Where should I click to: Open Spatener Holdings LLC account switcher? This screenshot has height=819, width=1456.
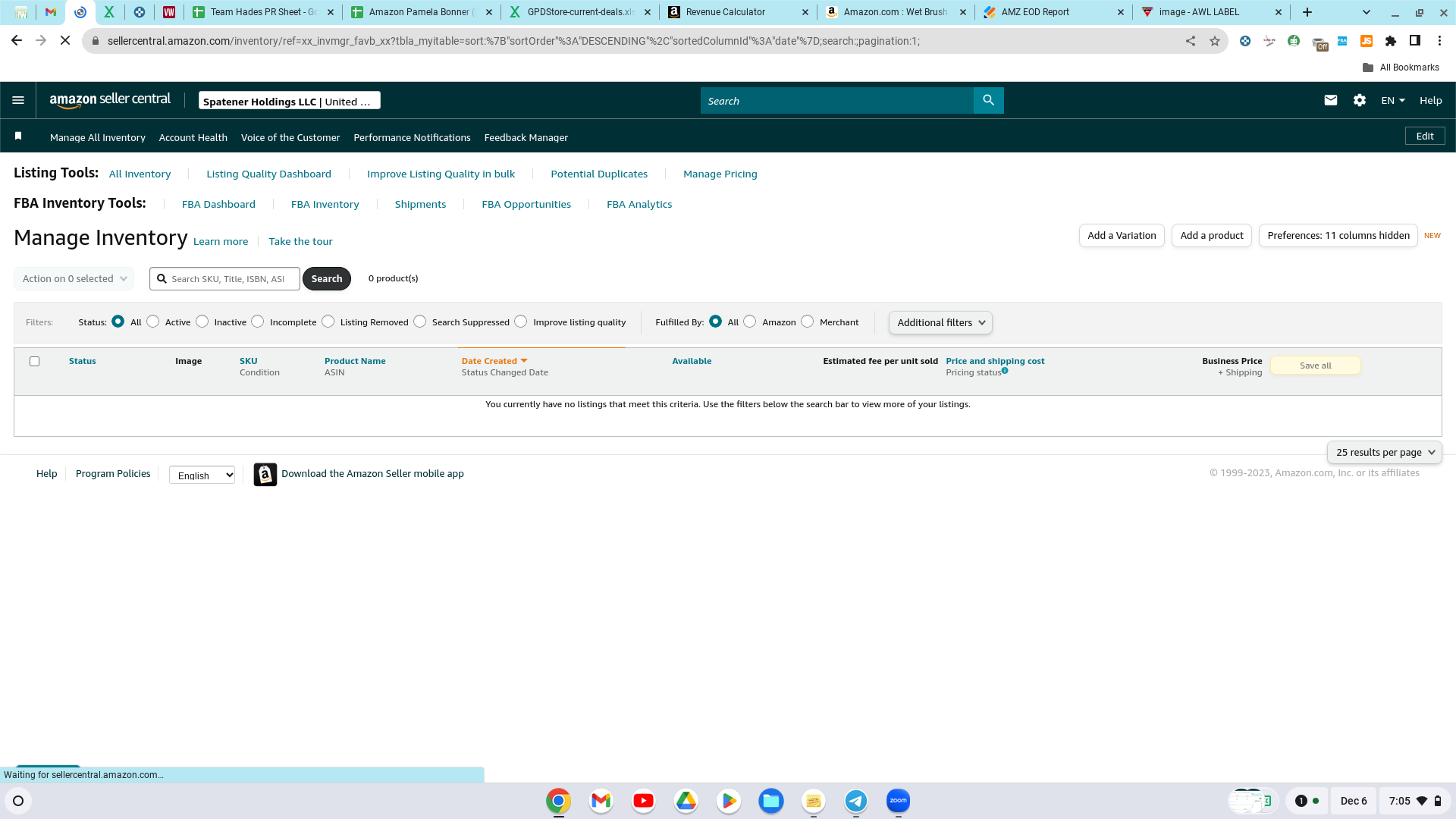(x=290, y=101)
